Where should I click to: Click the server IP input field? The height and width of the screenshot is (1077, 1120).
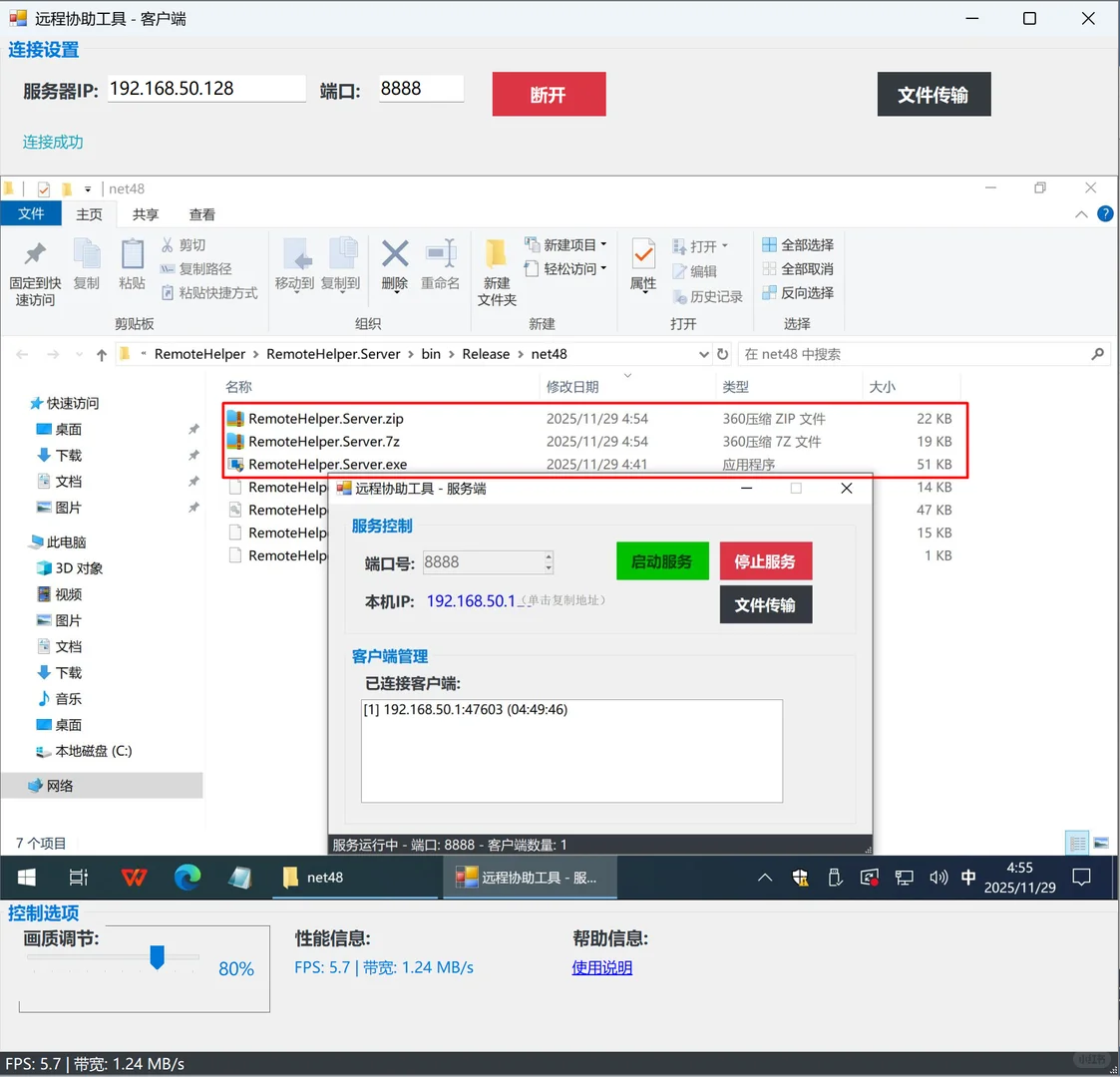pyautogui.click(x=206, y=89)
